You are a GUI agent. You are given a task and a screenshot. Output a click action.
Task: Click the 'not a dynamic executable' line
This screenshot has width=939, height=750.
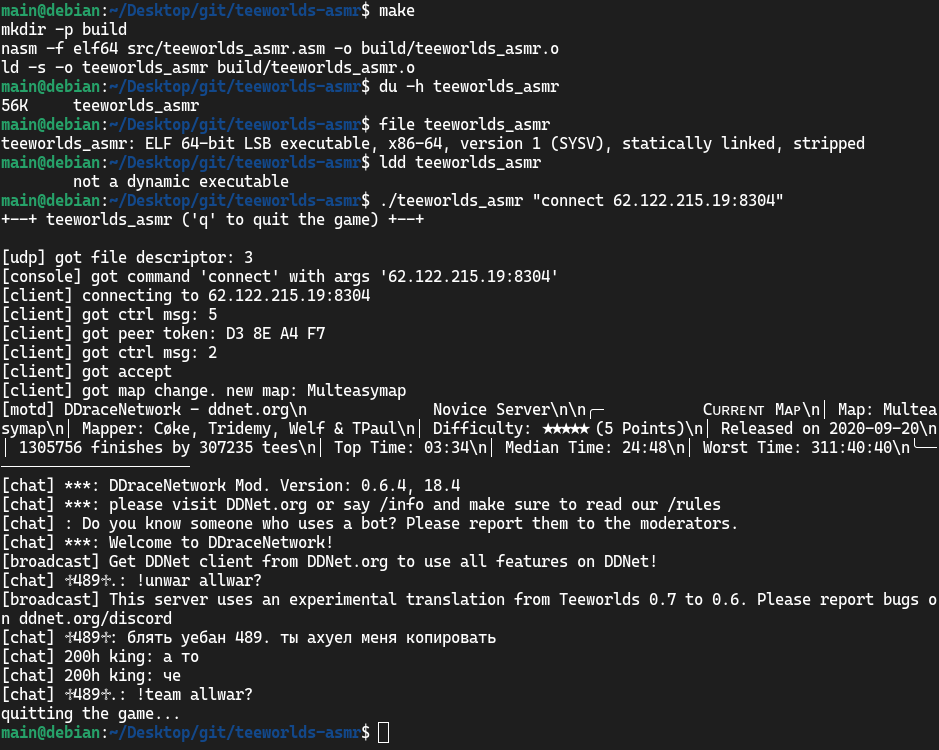click(181, 182)
